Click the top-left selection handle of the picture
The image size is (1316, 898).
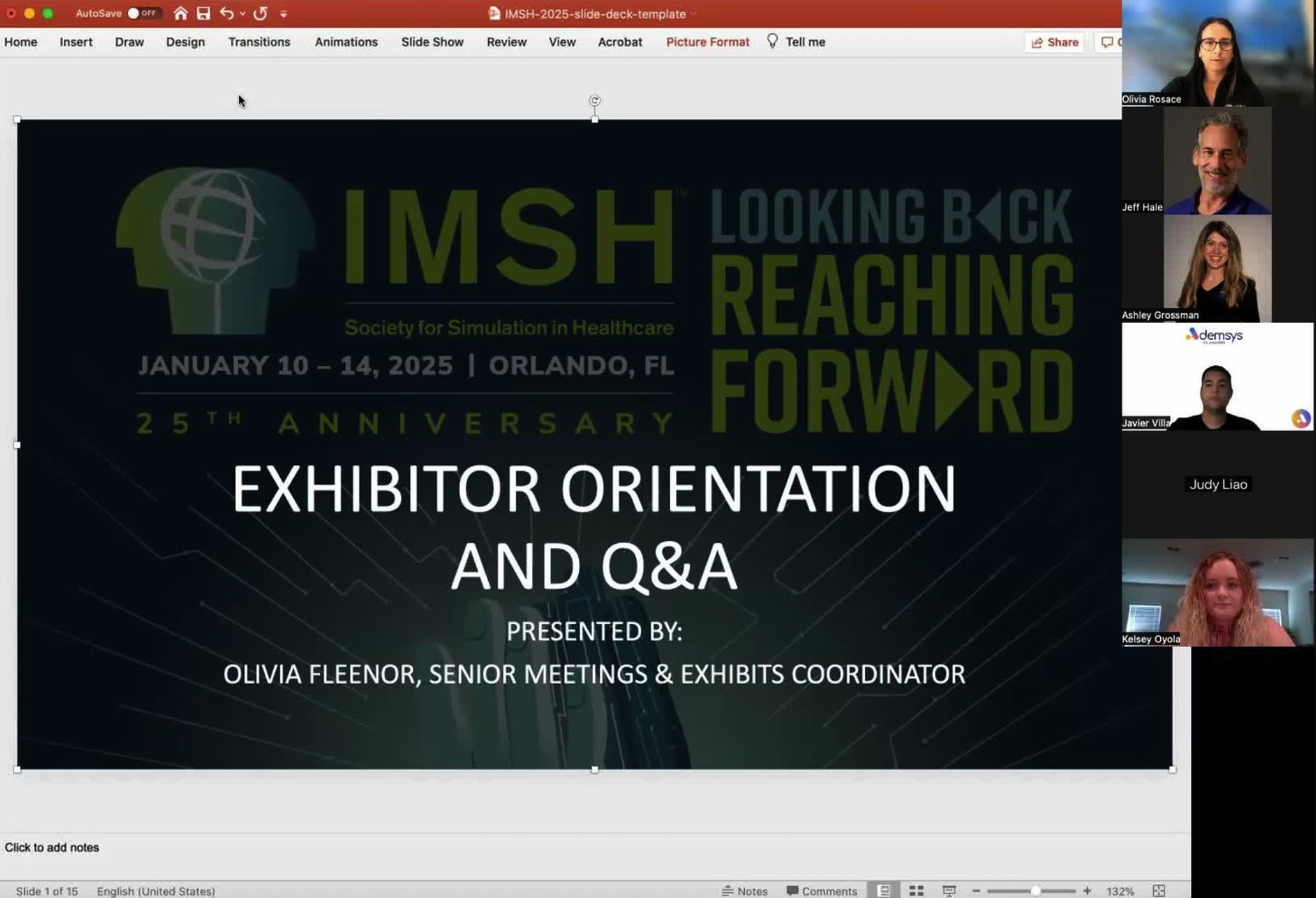(x=17, y=119)
